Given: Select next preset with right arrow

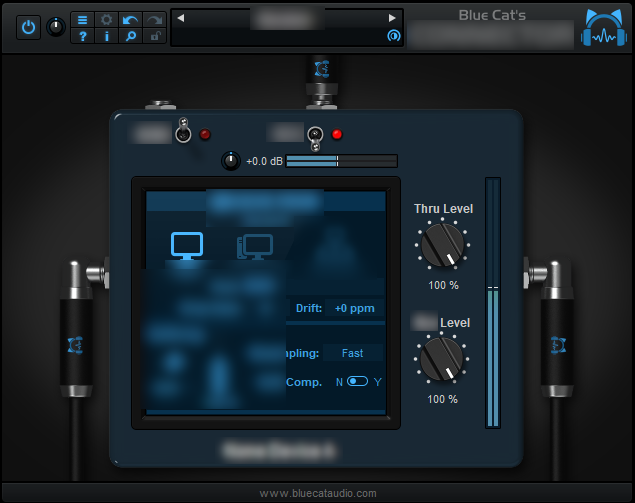Looking at the screenshot, I should [x=392, y=18].
